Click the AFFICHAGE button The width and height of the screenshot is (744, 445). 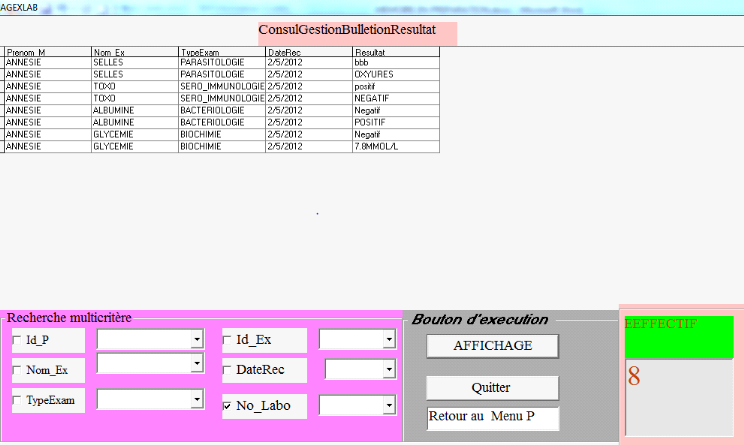pos(492,346)
